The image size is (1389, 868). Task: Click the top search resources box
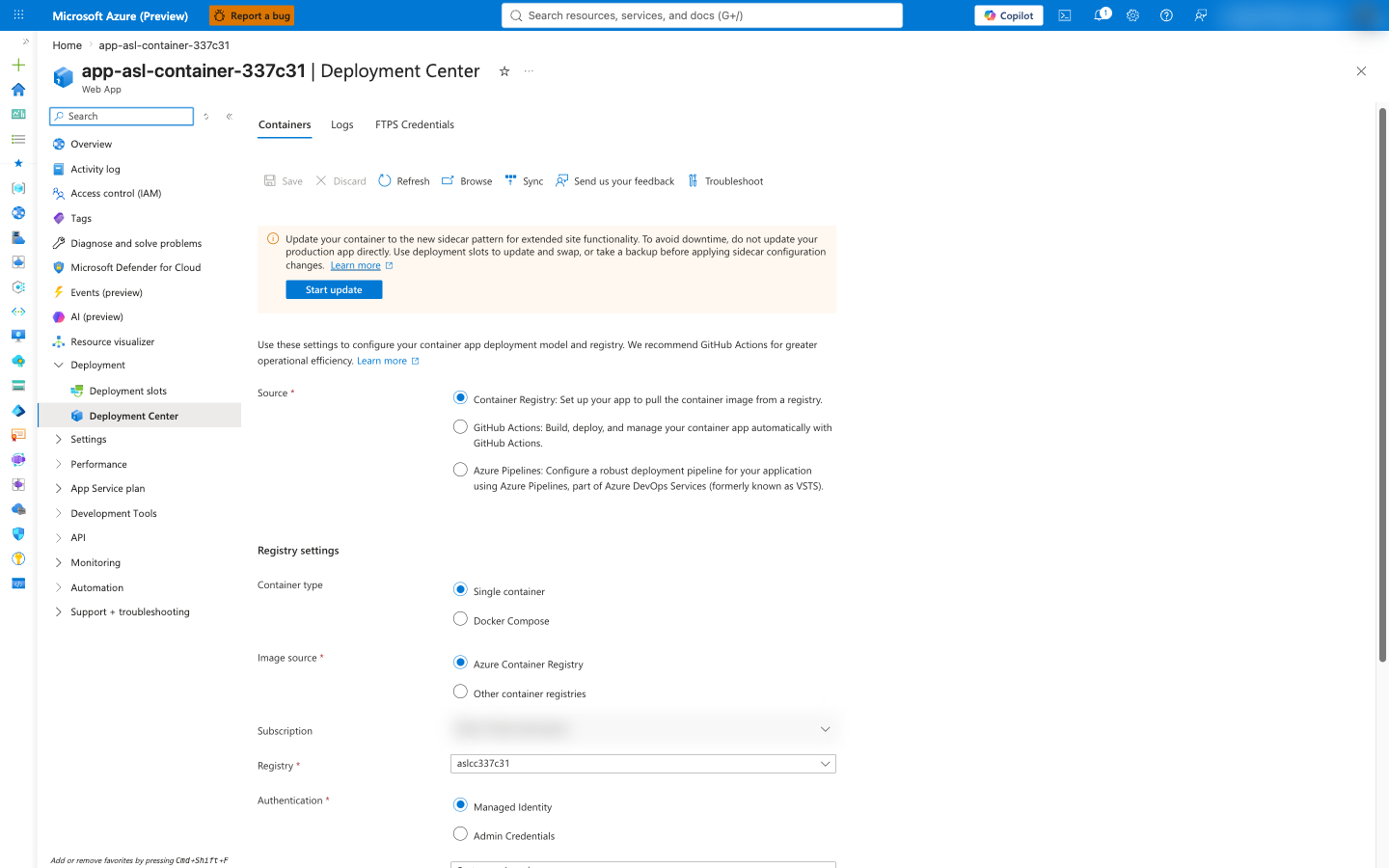click(702, 15)
